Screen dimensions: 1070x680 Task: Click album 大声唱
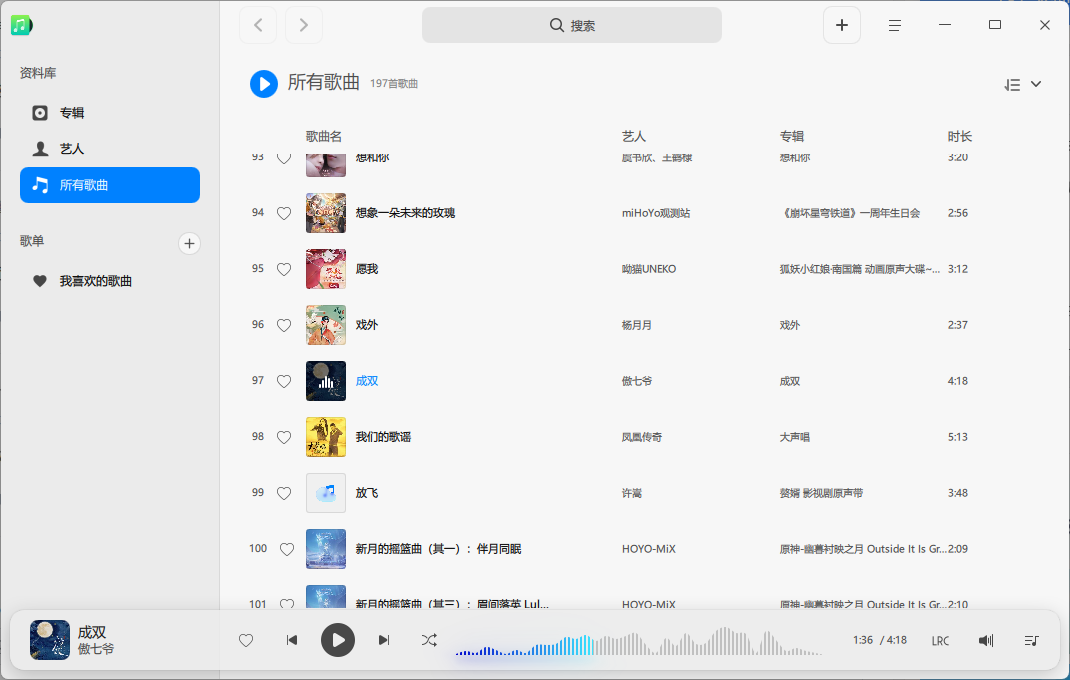coord(794,437)
